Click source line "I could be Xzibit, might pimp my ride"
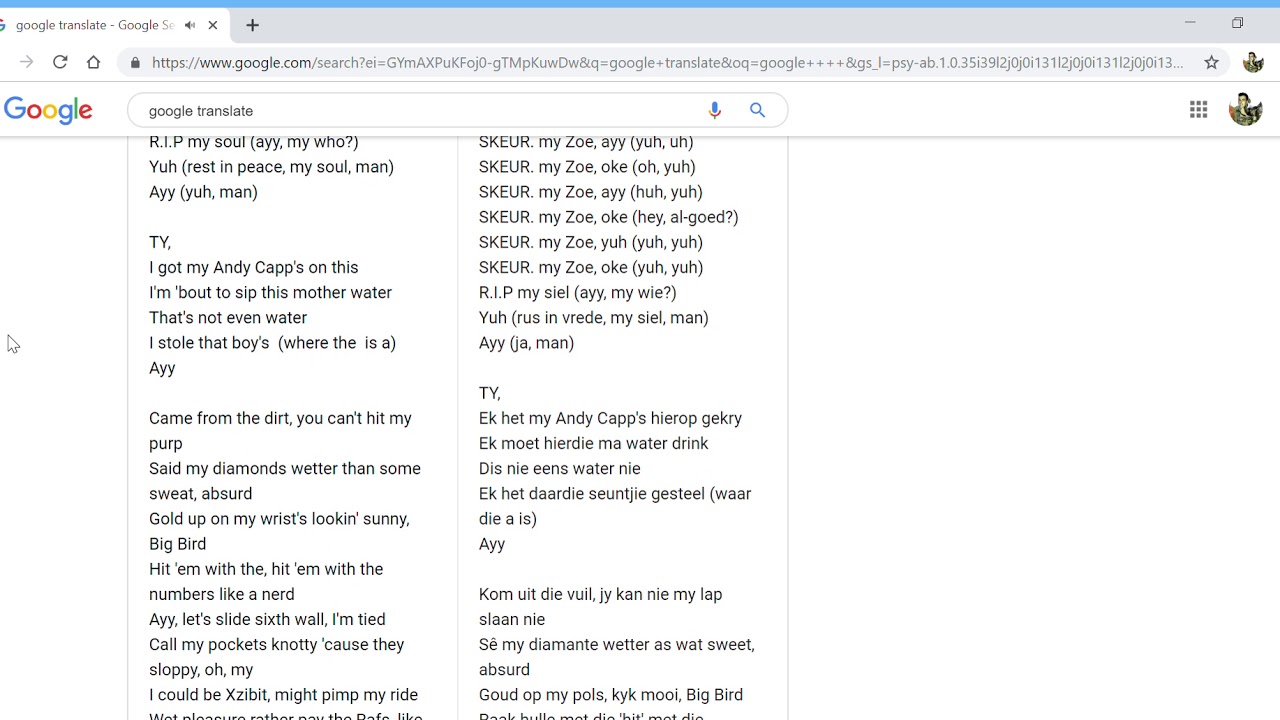Viewport: 1280px width, 720px height. (283, 694)
